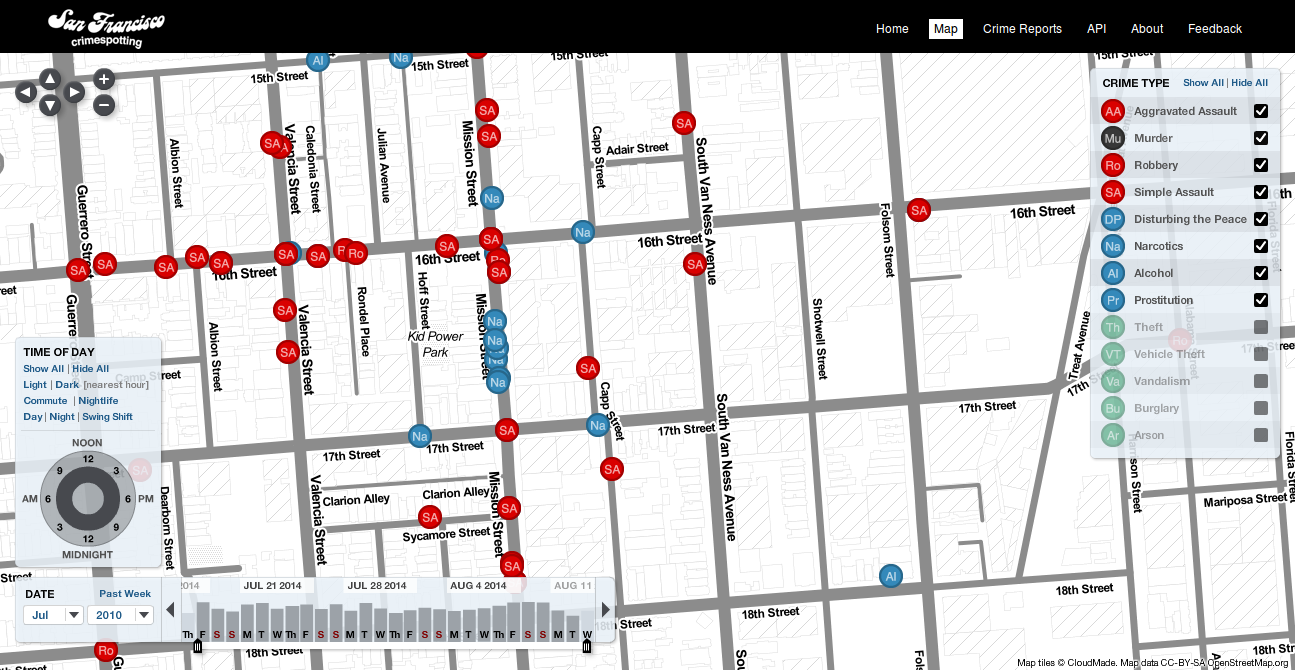Select the Commute time filter

[x=46, y=401]
